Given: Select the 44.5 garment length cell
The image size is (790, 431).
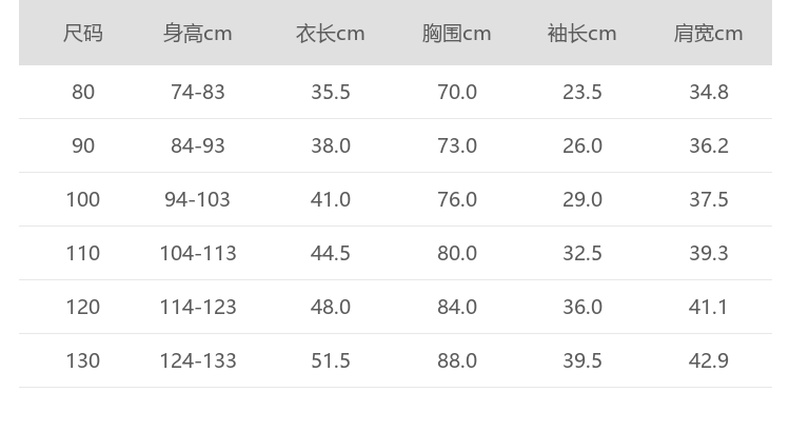Looking at the screenshot, I should click(x=330, y=254).
